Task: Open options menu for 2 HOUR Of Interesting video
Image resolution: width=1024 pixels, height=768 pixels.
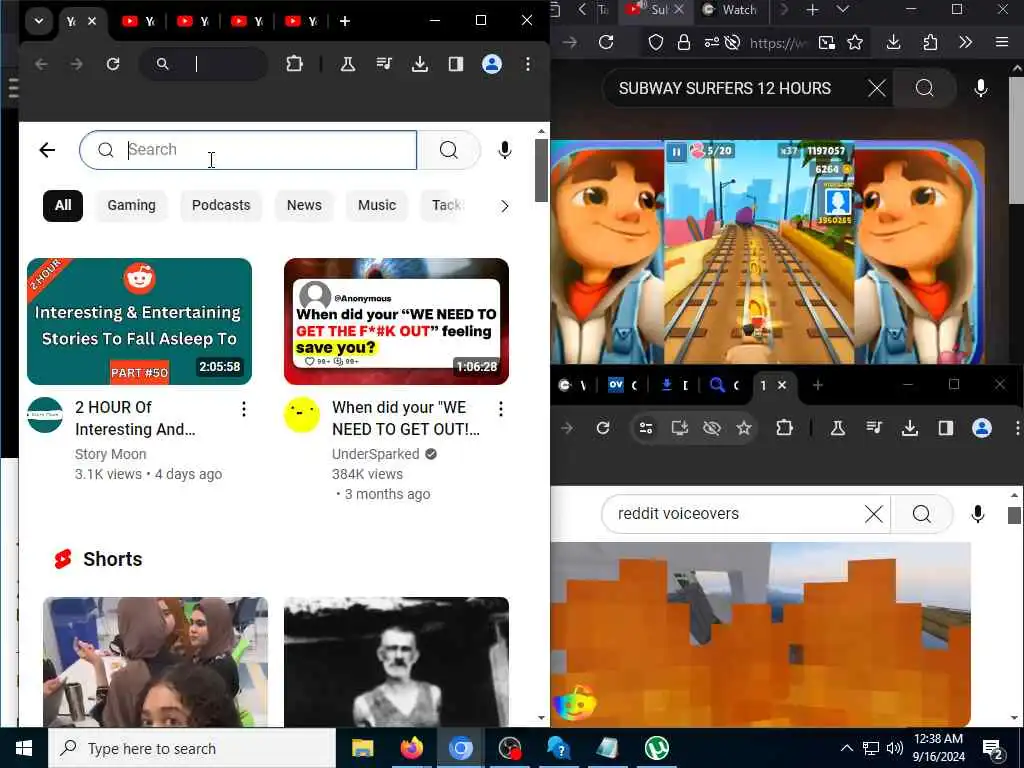Action: 244,409
